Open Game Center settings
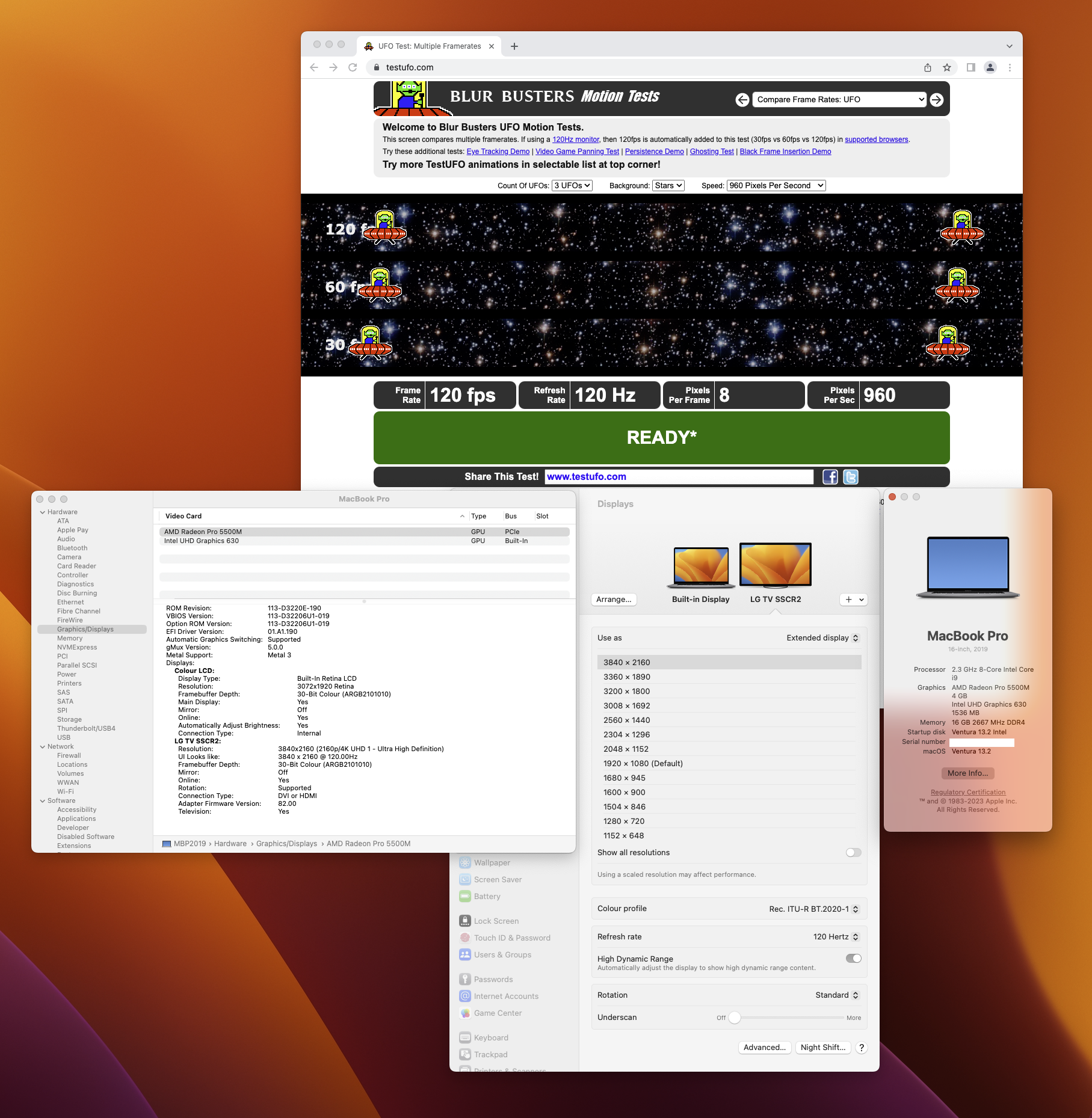Image resolution: width=1092 pixels, height=1118 pixels. 491,1013
